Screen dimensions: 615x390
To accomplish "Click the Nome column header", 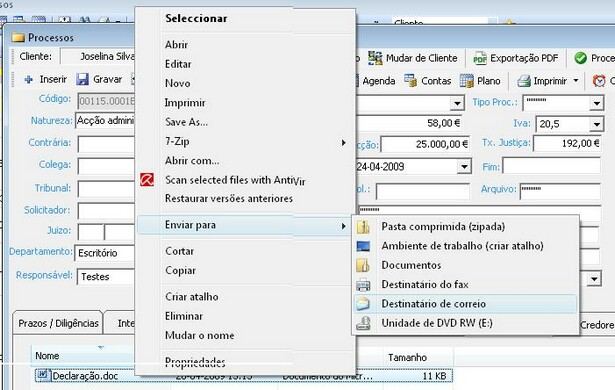I will click(47, 356).
